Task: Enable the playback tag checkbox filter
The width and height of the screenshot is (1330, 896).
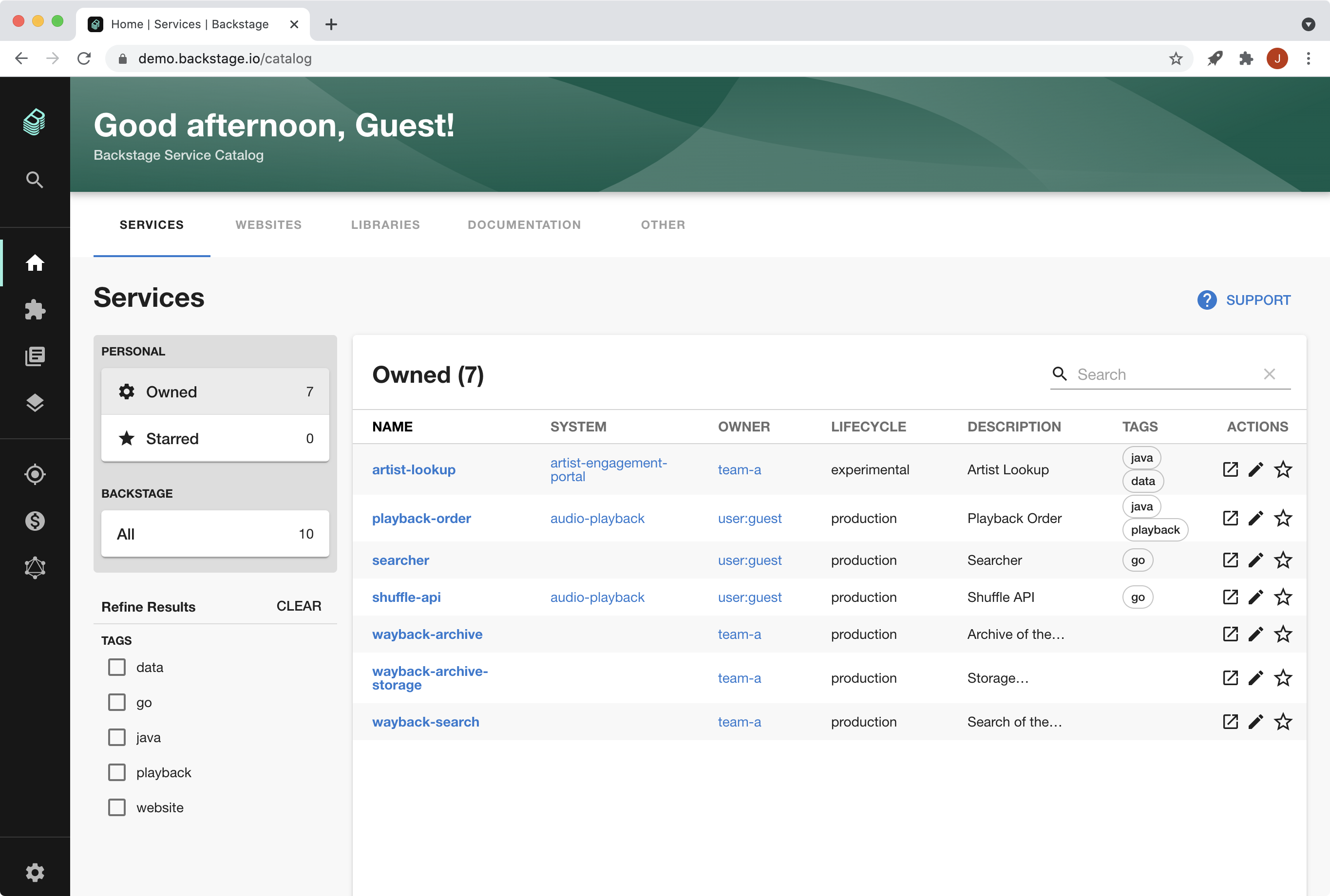Action: click(x=117, y=772)
